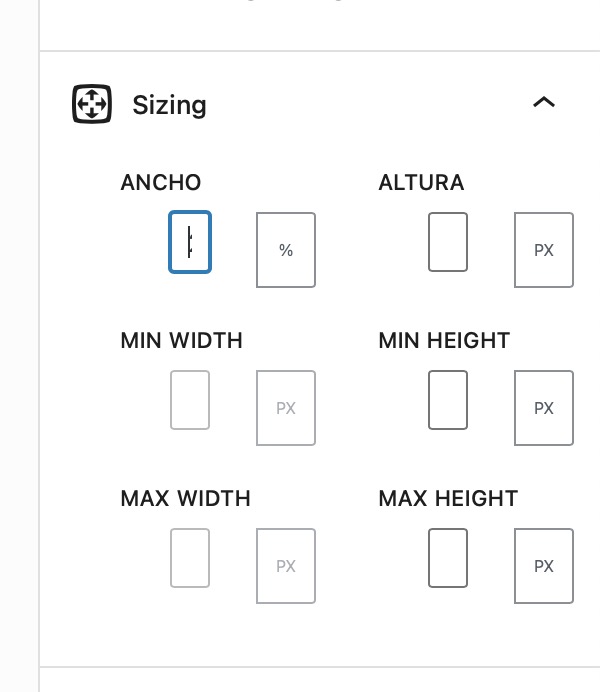Click the ANCHO field label
Image resolution: width=600 pixels, height=692 pixels.
click(161, 182)
